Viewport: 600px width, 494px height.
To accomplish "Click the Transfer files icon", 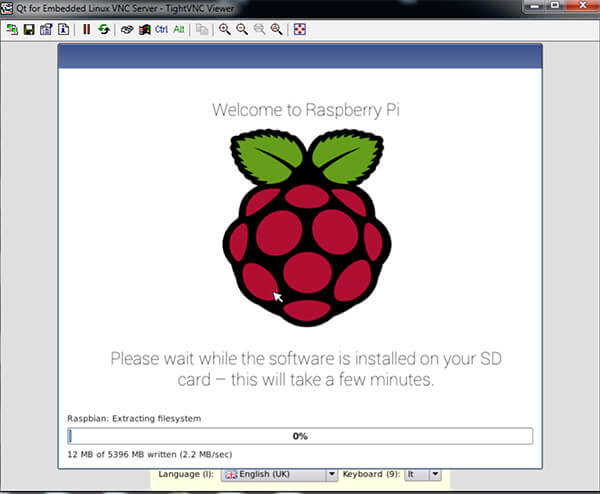I will (x=202, y=29).
